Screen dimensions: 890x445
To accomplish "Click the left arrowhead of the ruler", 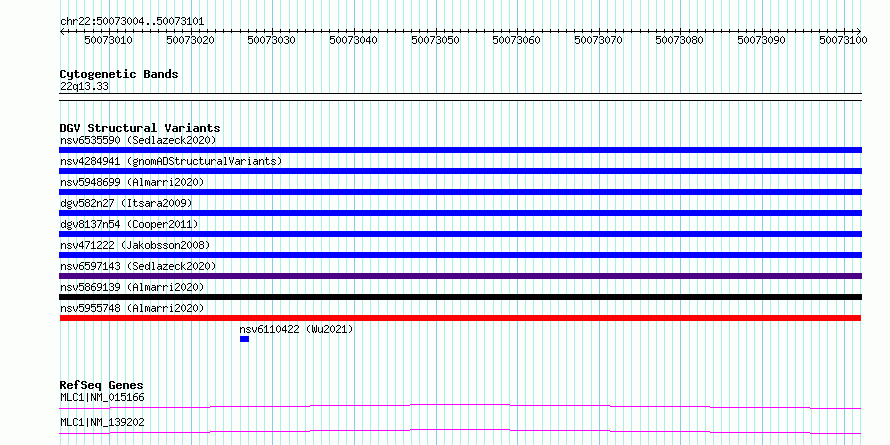I will click(x=62, y=31).
